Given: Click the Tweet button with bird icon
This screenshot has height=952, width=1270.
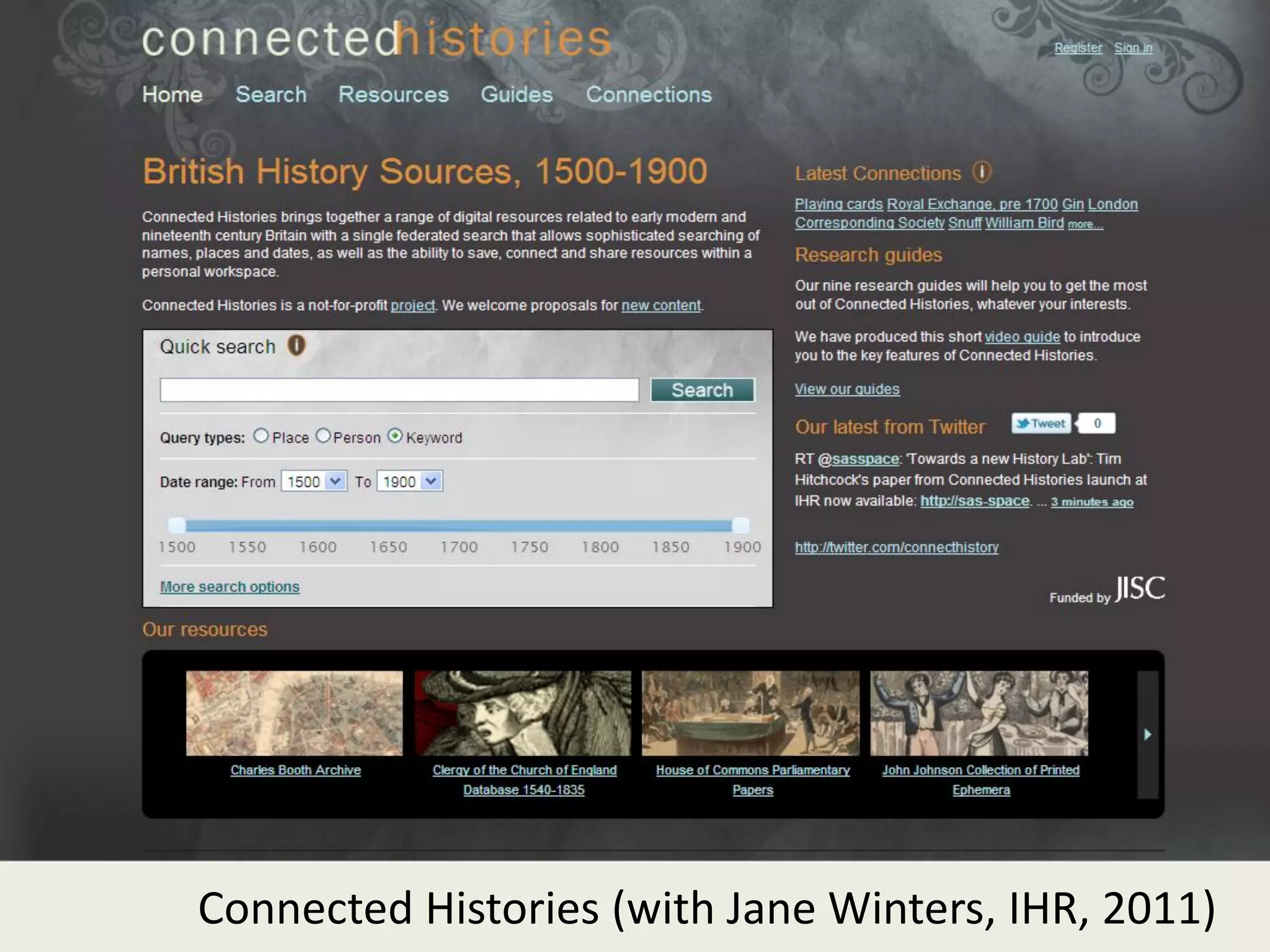Looking at the screenshot, I should coord(1041,423).
